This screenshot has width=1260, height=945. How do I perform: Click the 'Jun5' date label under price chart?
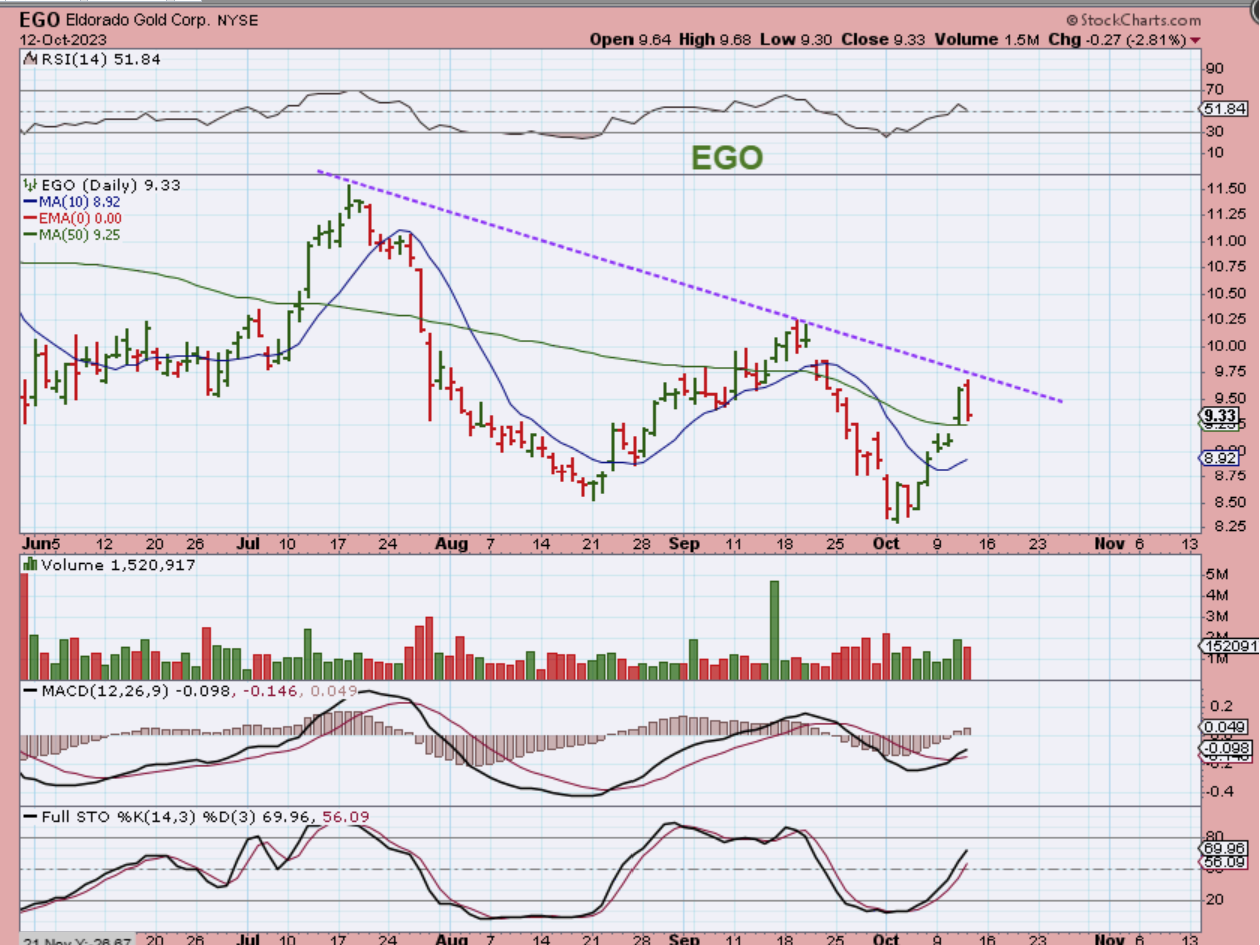click(x=39, y=543)
